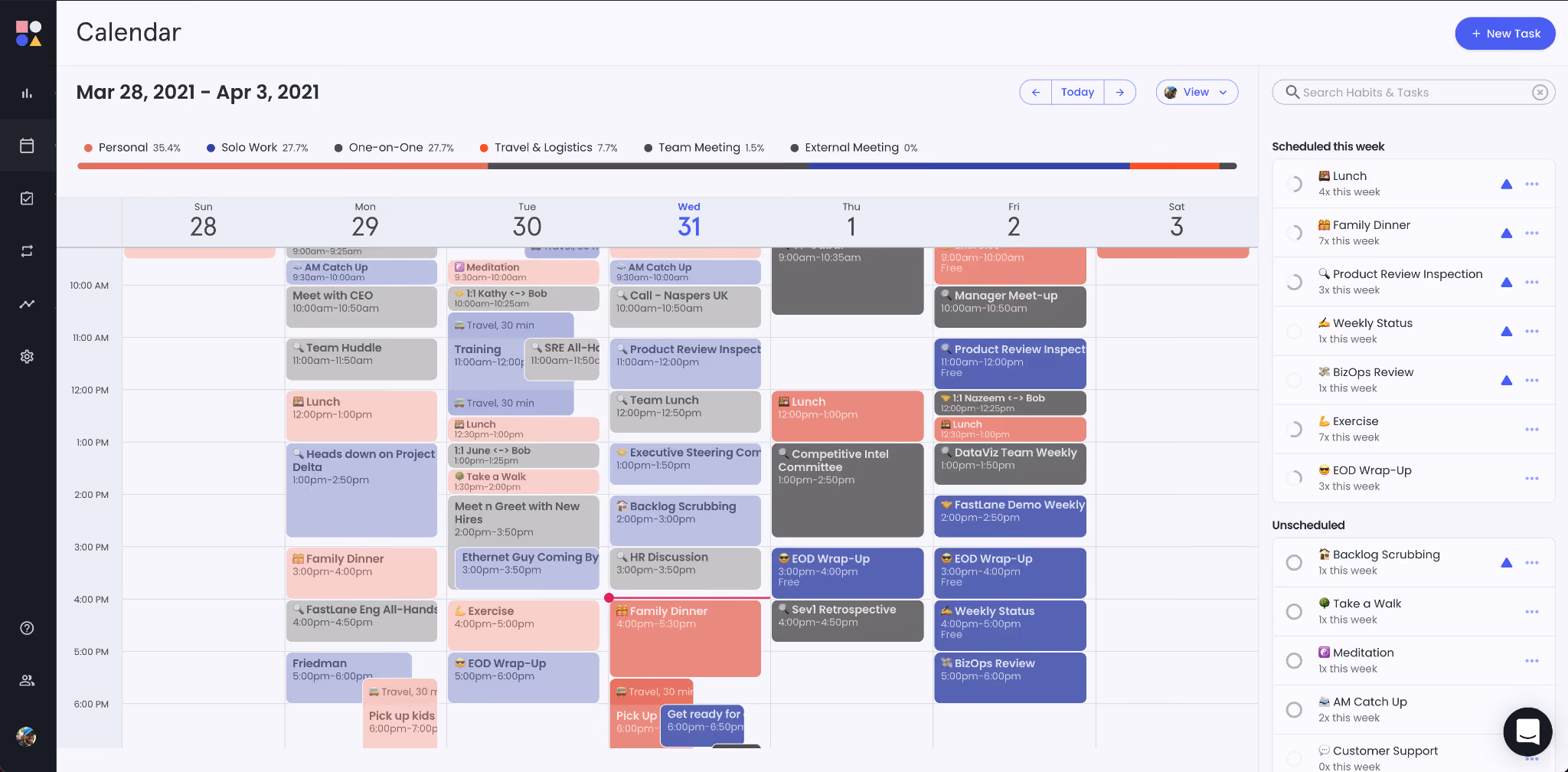Toggle Family Dinner progress circle
This screenshot has height=772, width=1568.
coord(1294,233)
